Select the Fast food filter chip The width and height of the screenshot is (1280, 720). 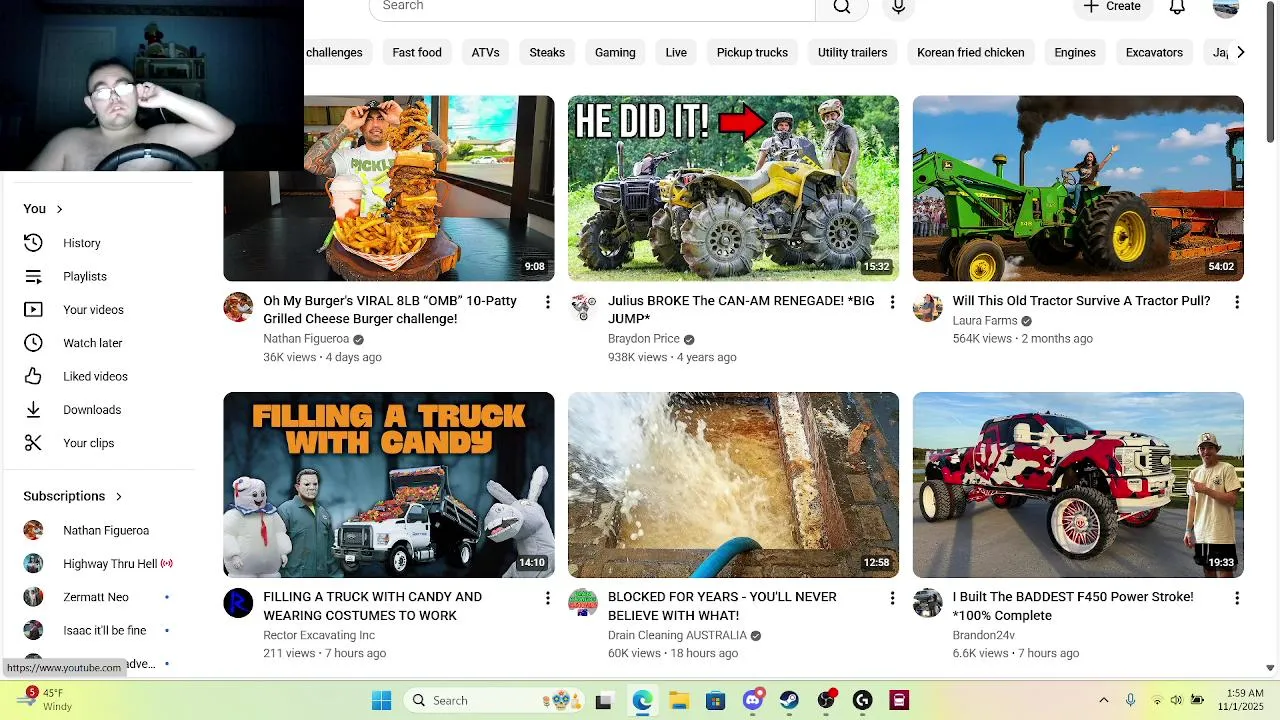pyautogui.click(x=417, y=52)
